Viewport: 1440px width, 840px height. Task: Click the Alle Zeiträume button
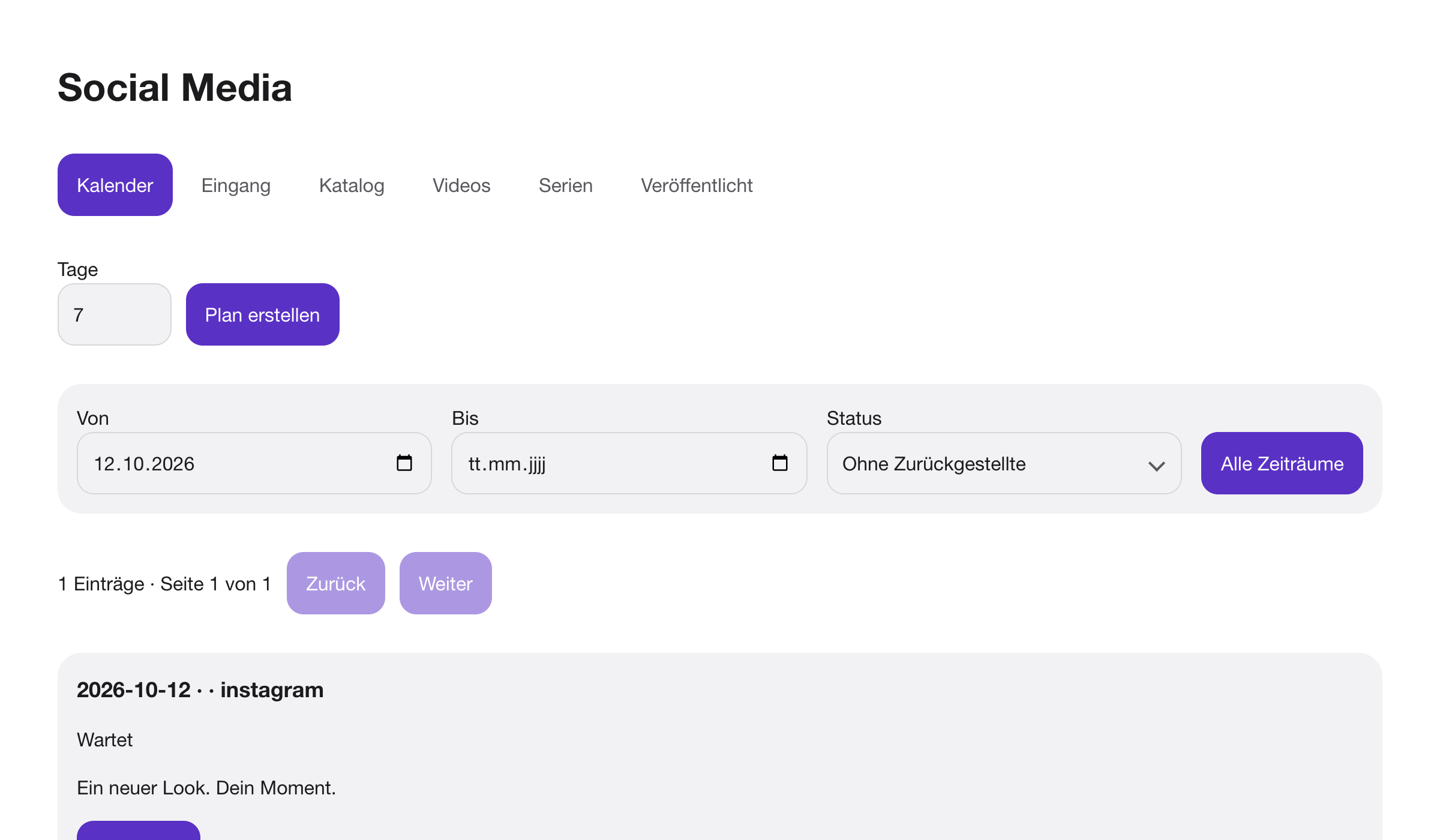[x=1282, y=463]
